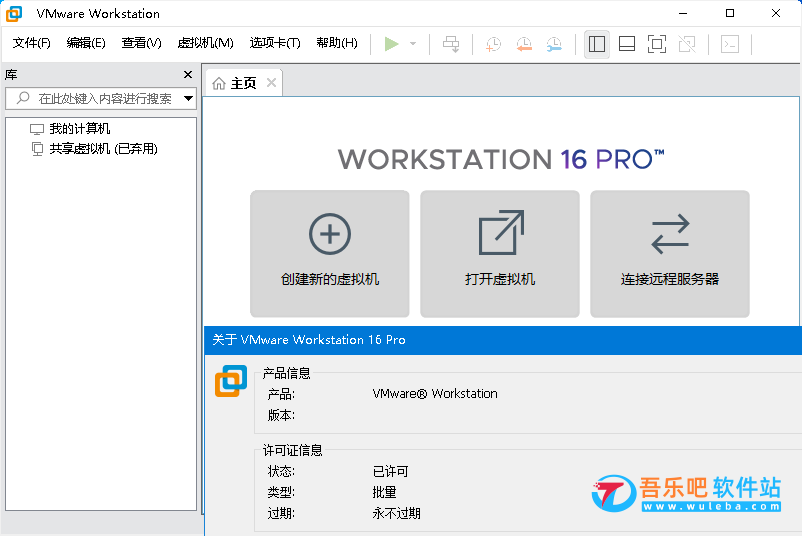Open the 编辑(E) menu
Screen dimensions: 802x536
pyautogui.click(x=86, y=43)
